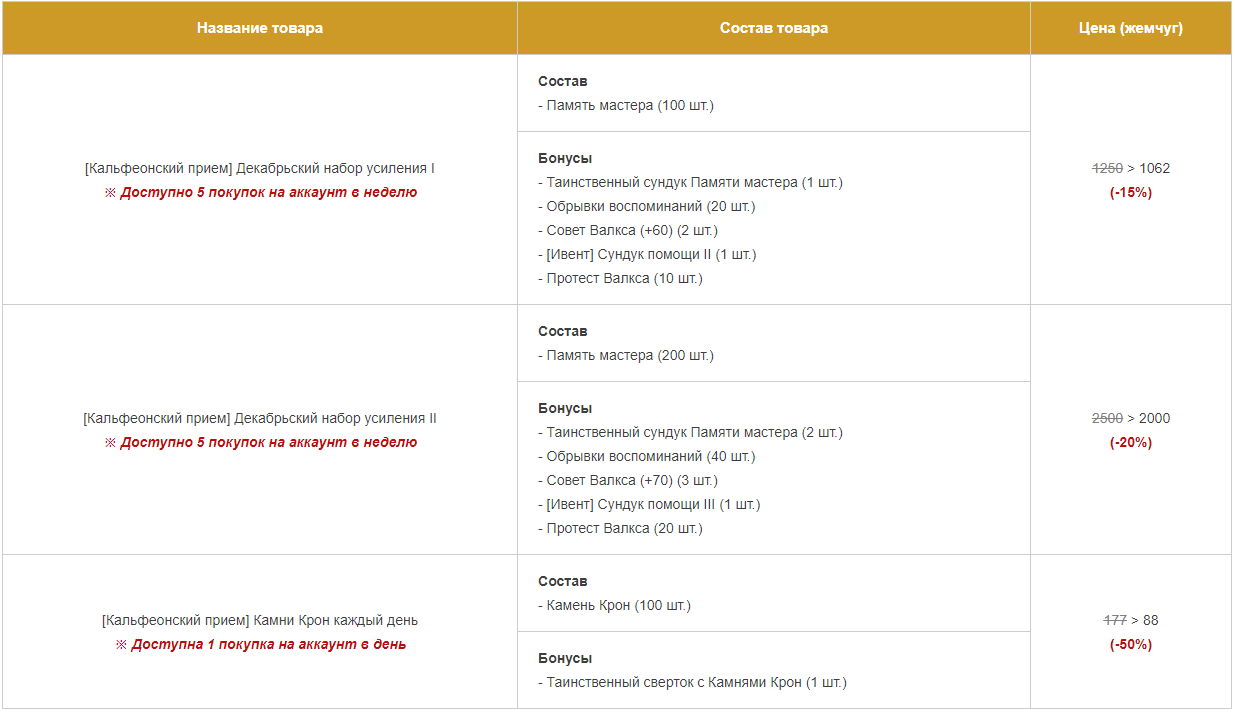Click the 1250 > 1062 price
This screenshot has height=712, width=1235.
tap(1131, 168)
